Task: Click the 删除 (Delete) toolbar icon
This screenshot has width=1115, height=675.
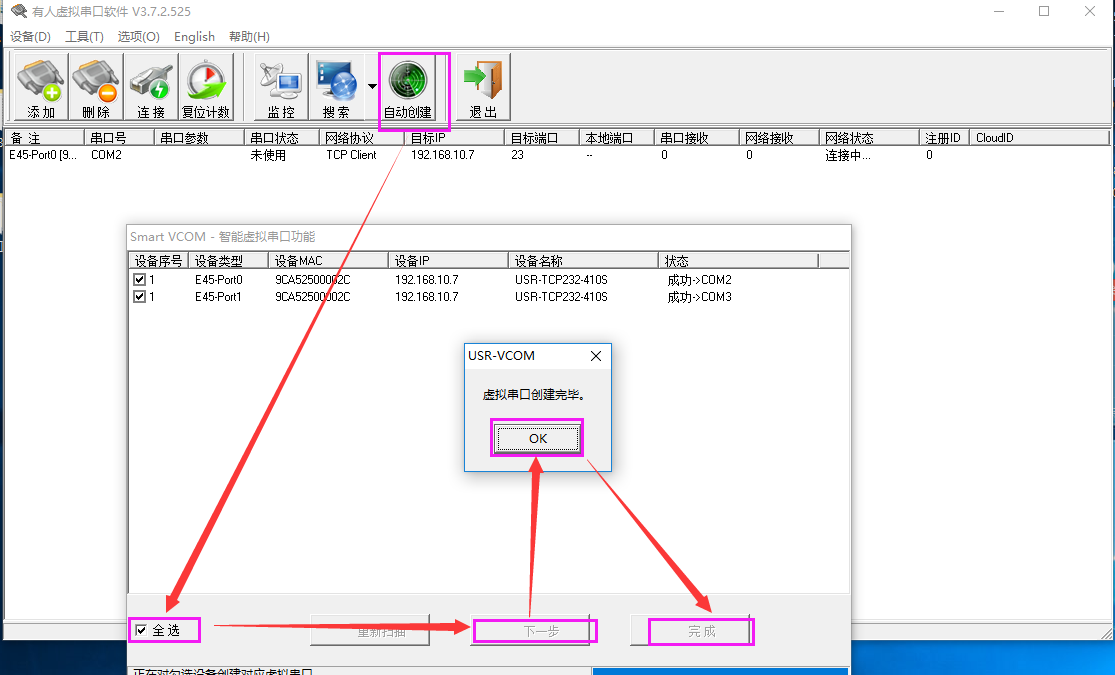Action: [x=96, y=88]
